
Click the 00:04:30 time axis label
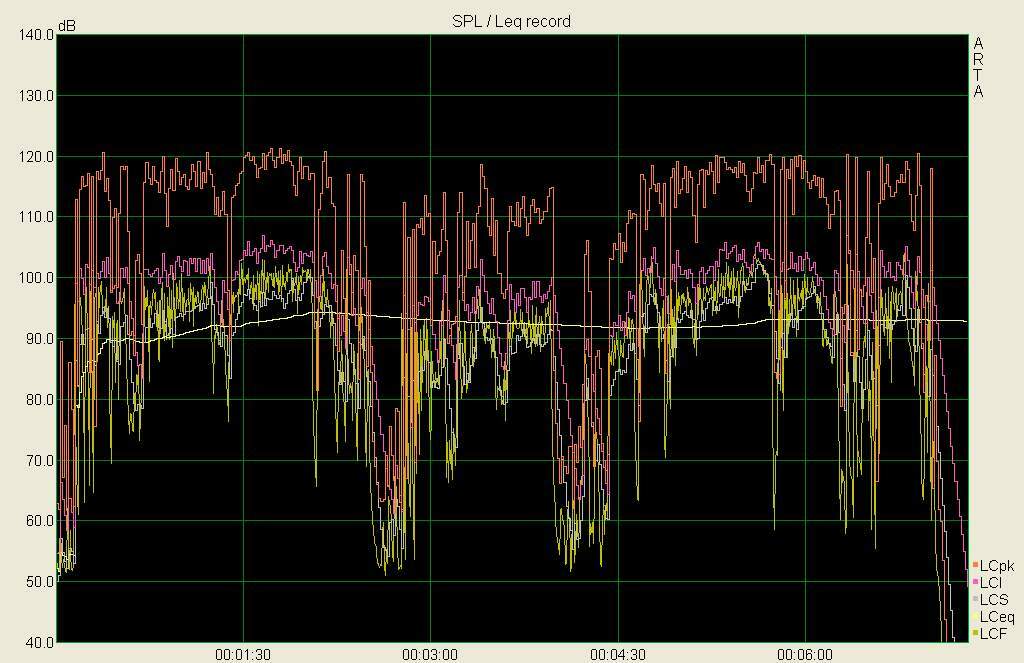pos(618,655)
